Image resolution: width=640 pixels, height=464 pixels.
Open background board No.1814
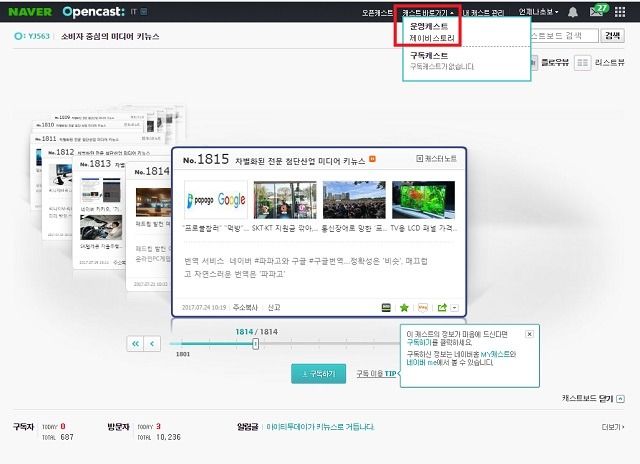click(x=149, y=226)
